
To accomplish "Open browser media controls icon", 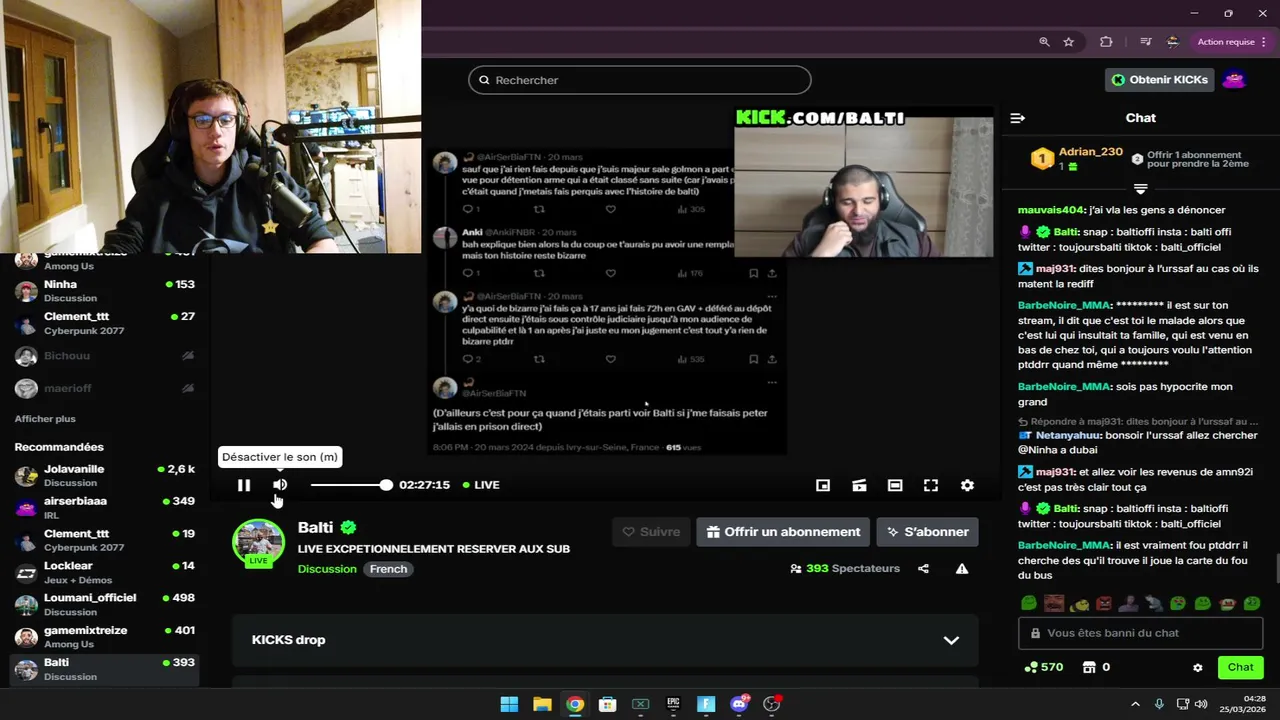I will pyautogui.click(x=1145, y=42).
